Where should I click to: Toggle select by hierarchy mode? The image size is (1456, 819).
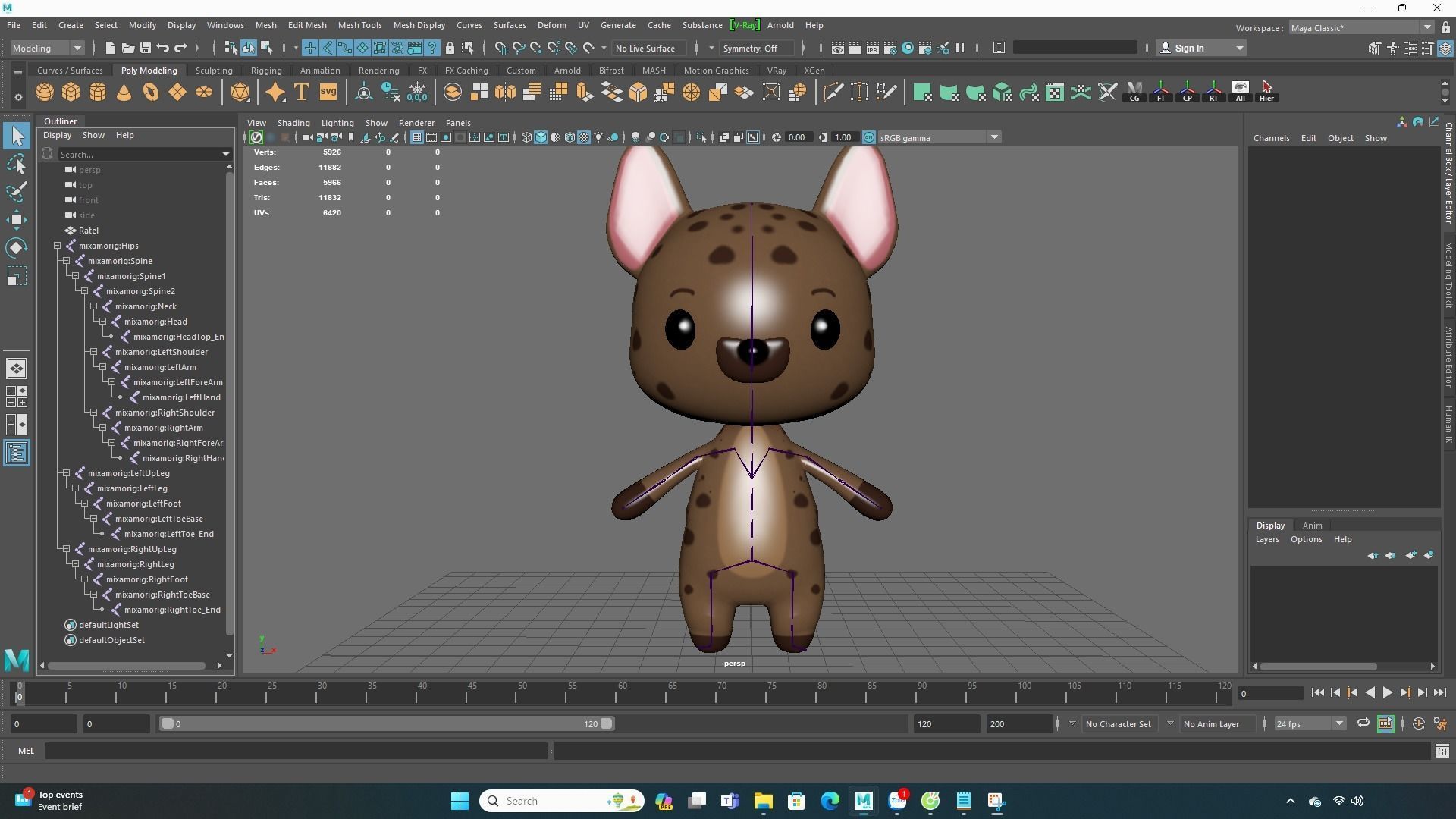(231, 48)
